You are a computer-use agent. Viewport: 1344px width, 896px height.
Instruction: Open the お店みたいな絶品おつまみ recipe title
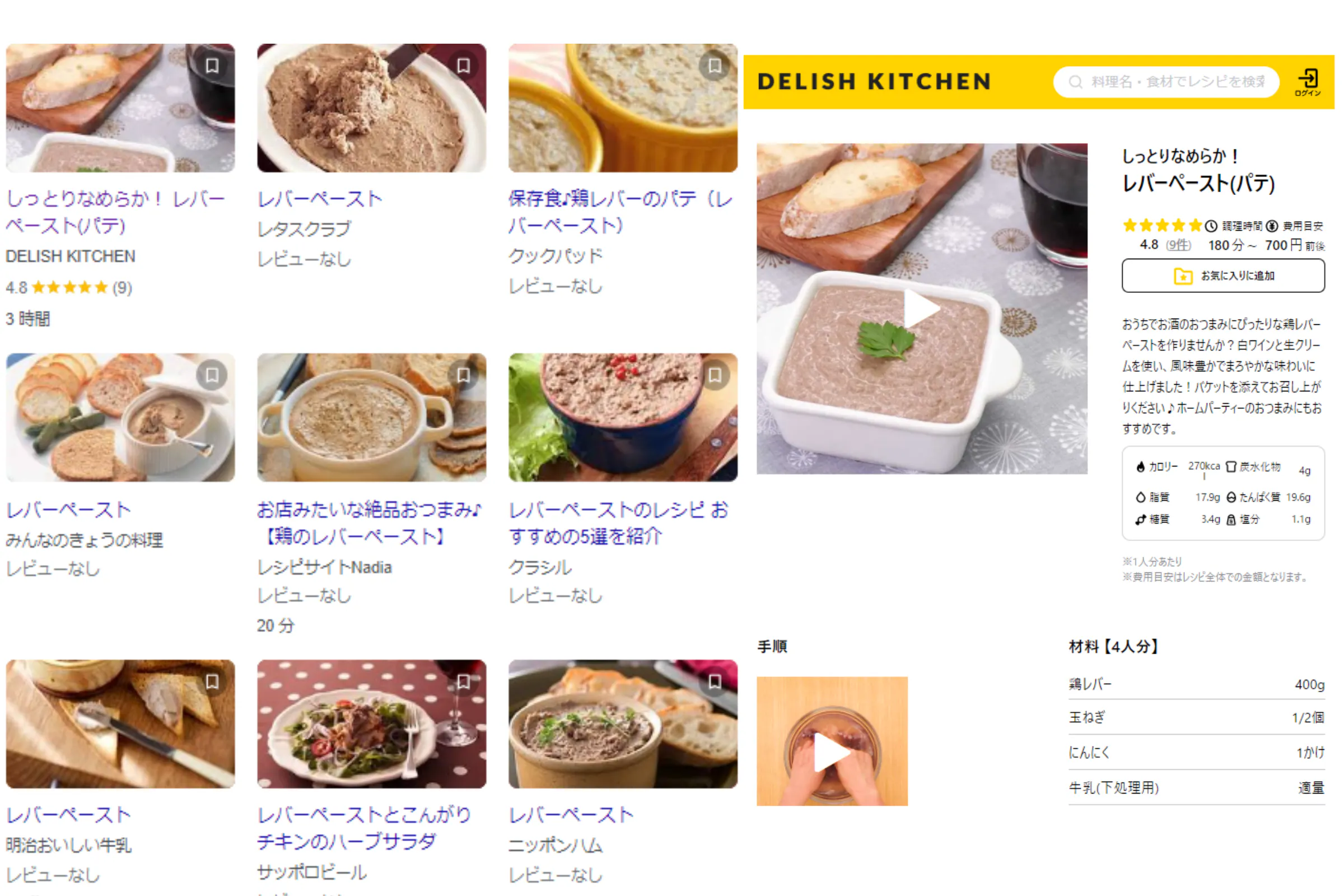pyautogui.click(x=369, y=522)
